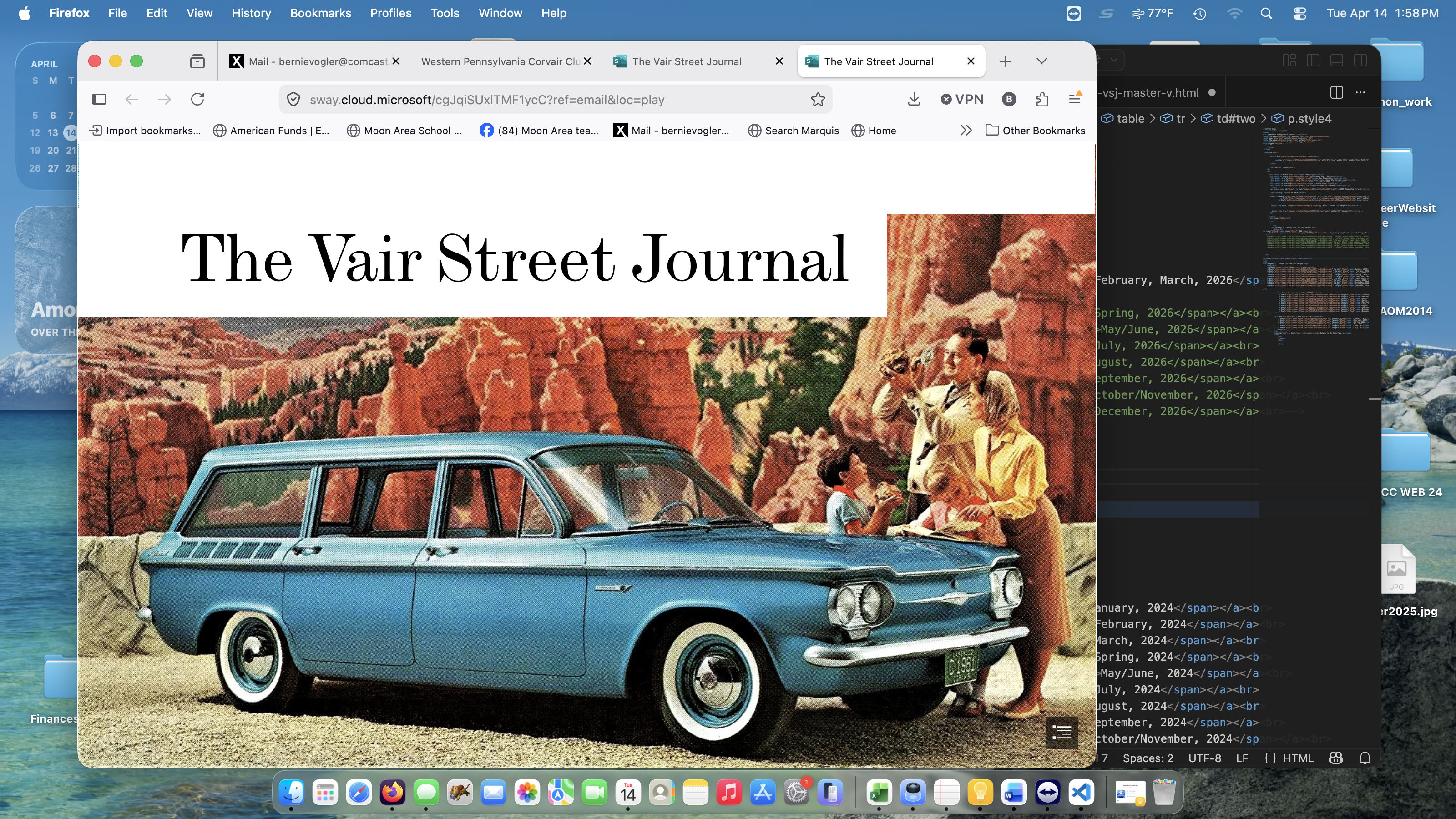Open Firefox tab overview (Firefox View) icon
The image size is (1456, 819).
pyautogui.click(x=197, y=61)
